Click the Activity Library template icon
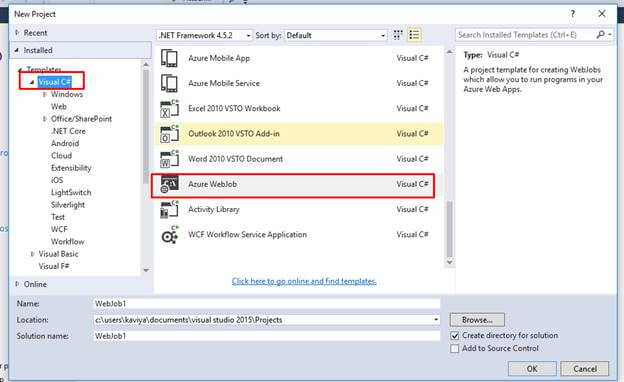This screenshot has width=624, height=382. [x=169, y=209]
